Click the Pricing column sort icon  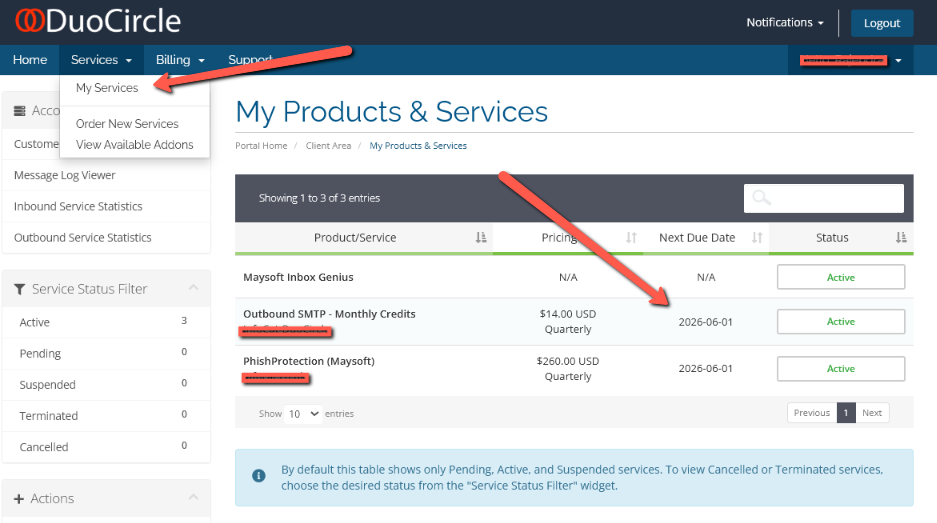[631, 237]
